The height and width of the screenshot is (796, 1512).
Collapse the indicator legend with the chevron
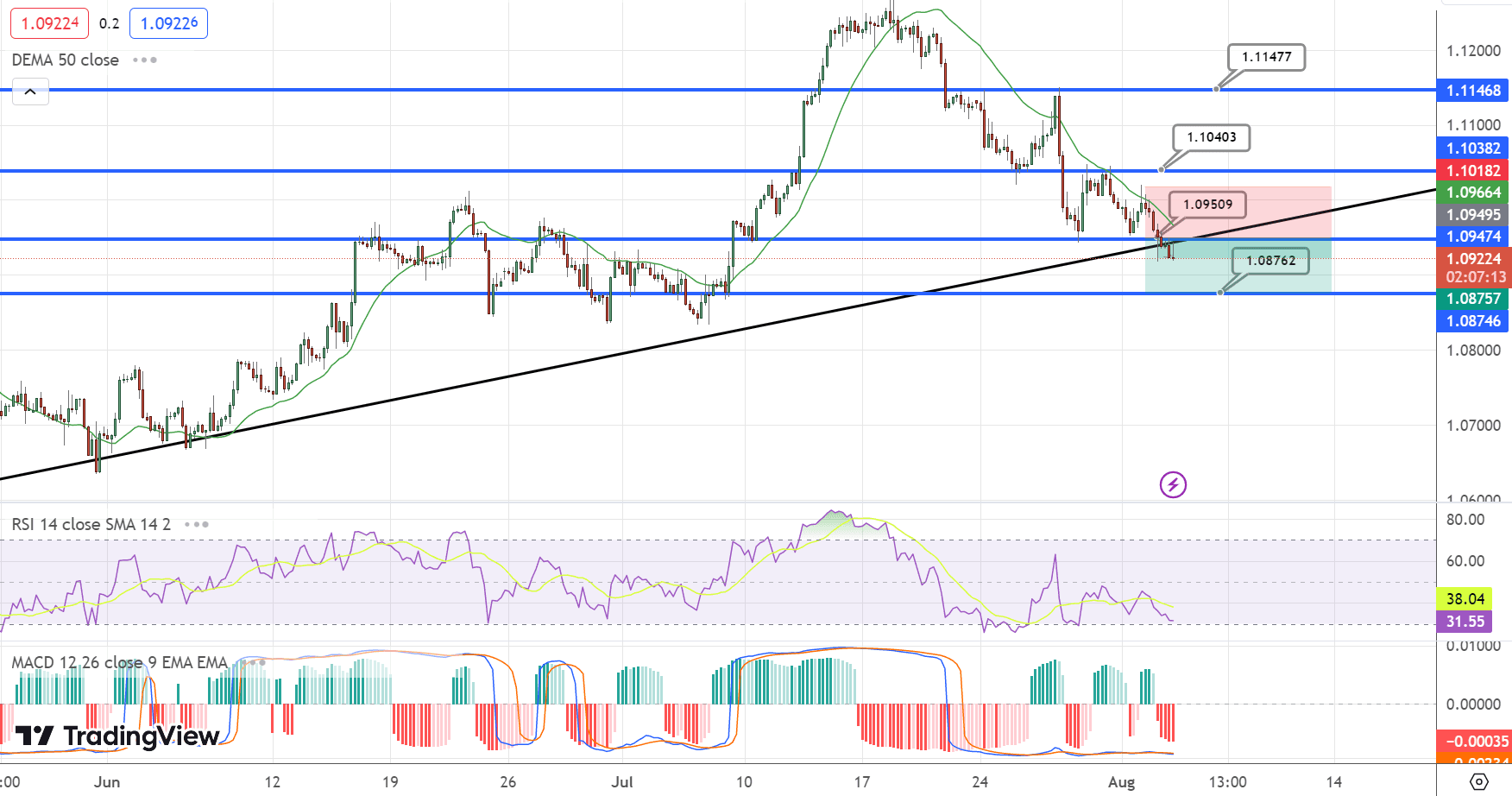30,92
